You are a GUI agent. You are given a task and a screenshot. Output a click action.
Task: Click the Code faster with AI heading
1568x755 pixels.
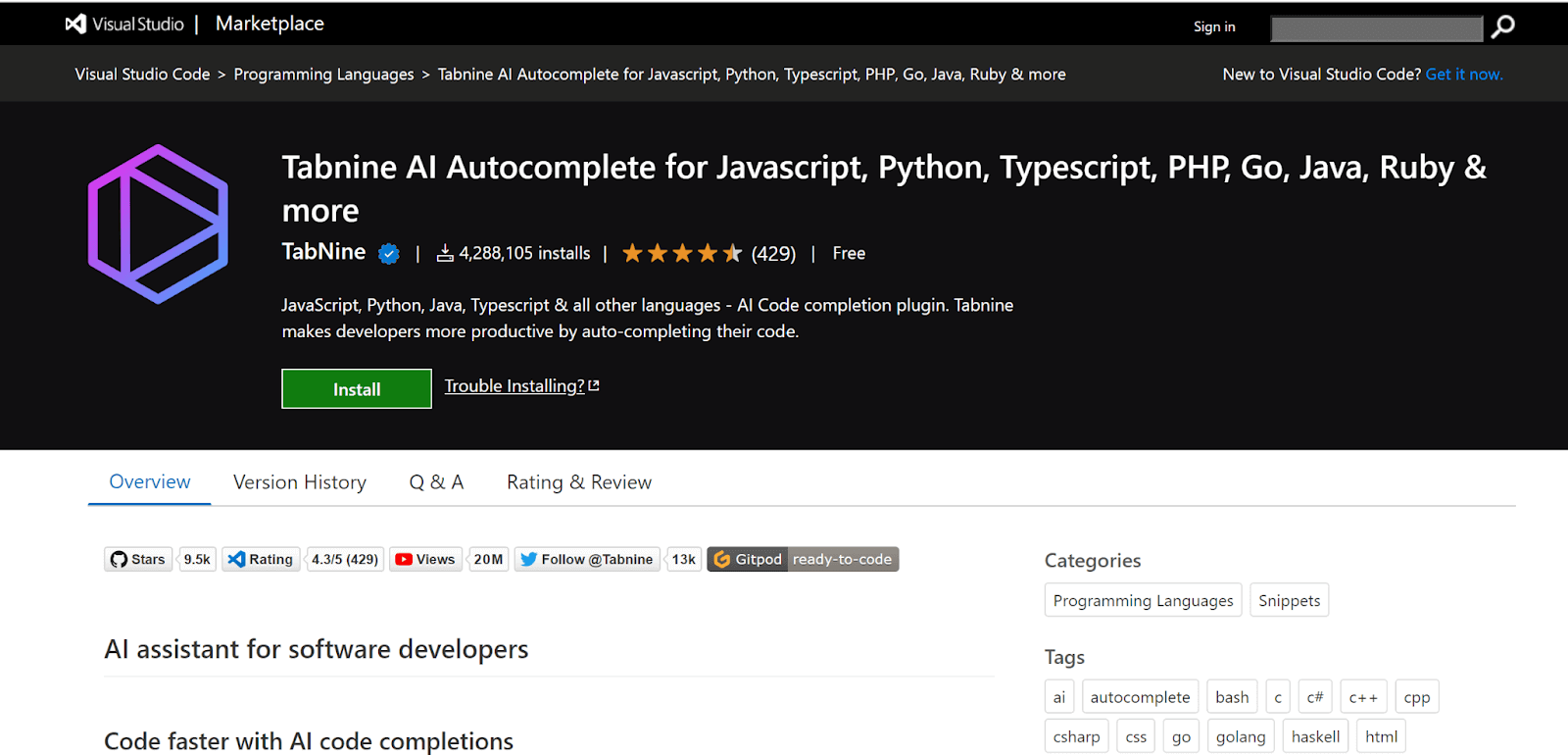[x=309, y=740]
